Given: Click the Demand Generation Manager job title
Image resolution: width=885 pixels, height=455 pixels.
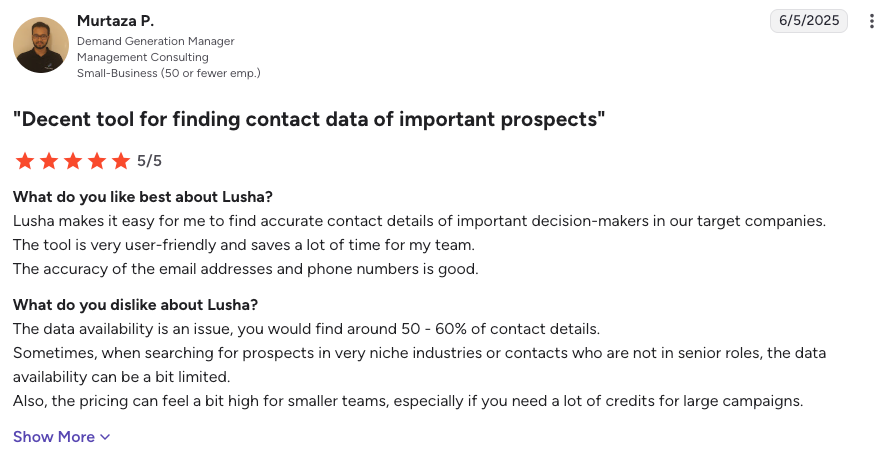Looking at the screenshot, I should 155,41.
